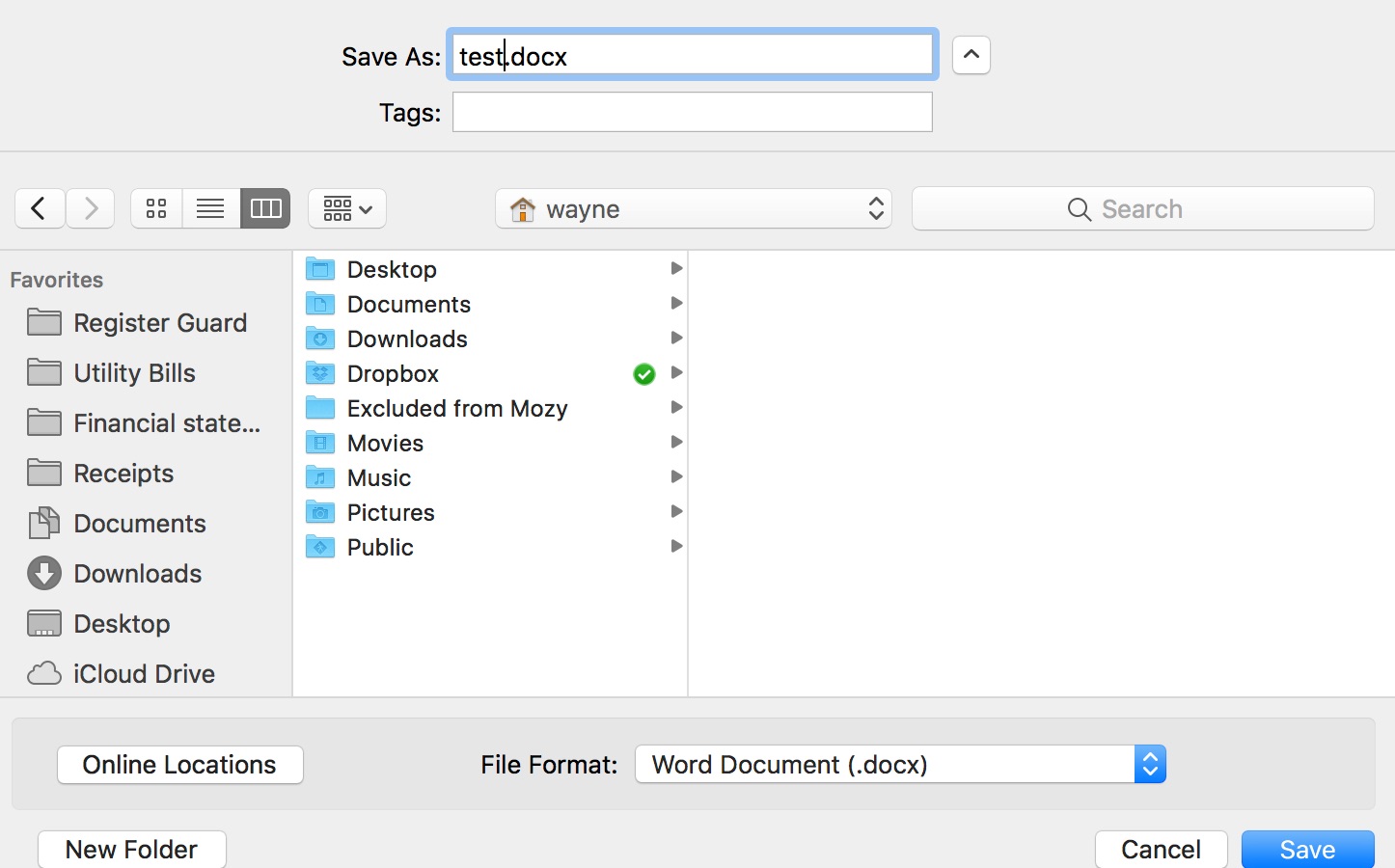Click the home icon beside wayne

pos(523,208)
